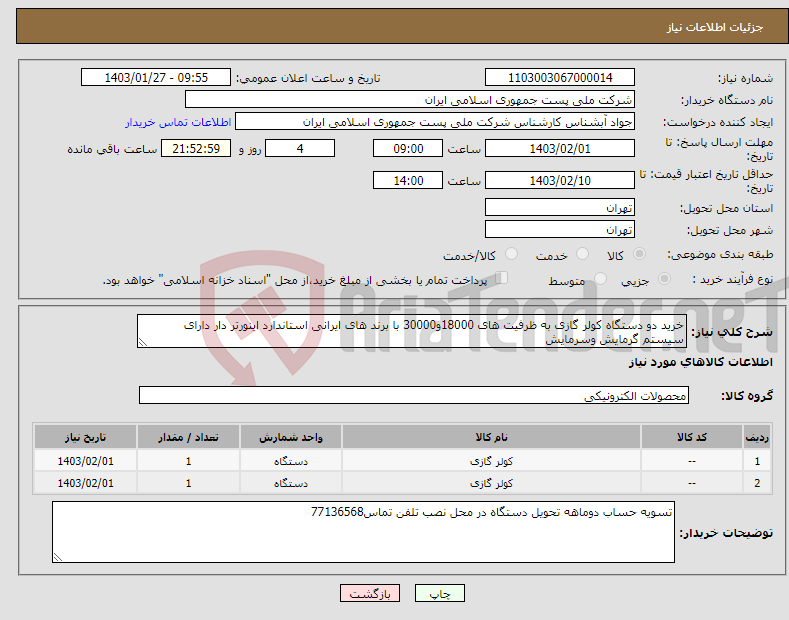Click دستگاه unit cell in row 1
This screenshot has height=620, width=789.
coord(291,461)
